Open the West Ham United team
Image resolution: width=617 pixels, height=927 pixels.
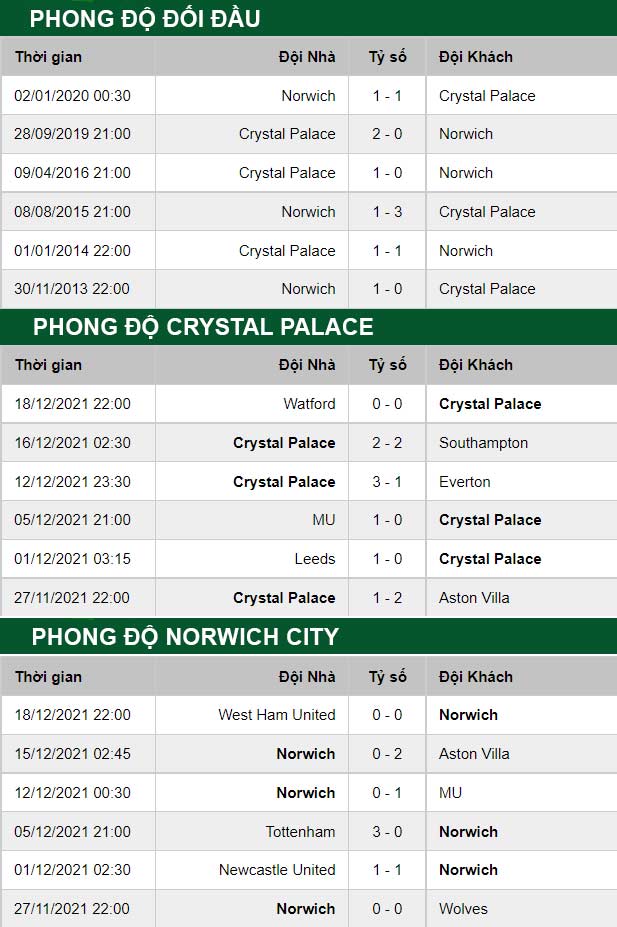pos(277,715)
